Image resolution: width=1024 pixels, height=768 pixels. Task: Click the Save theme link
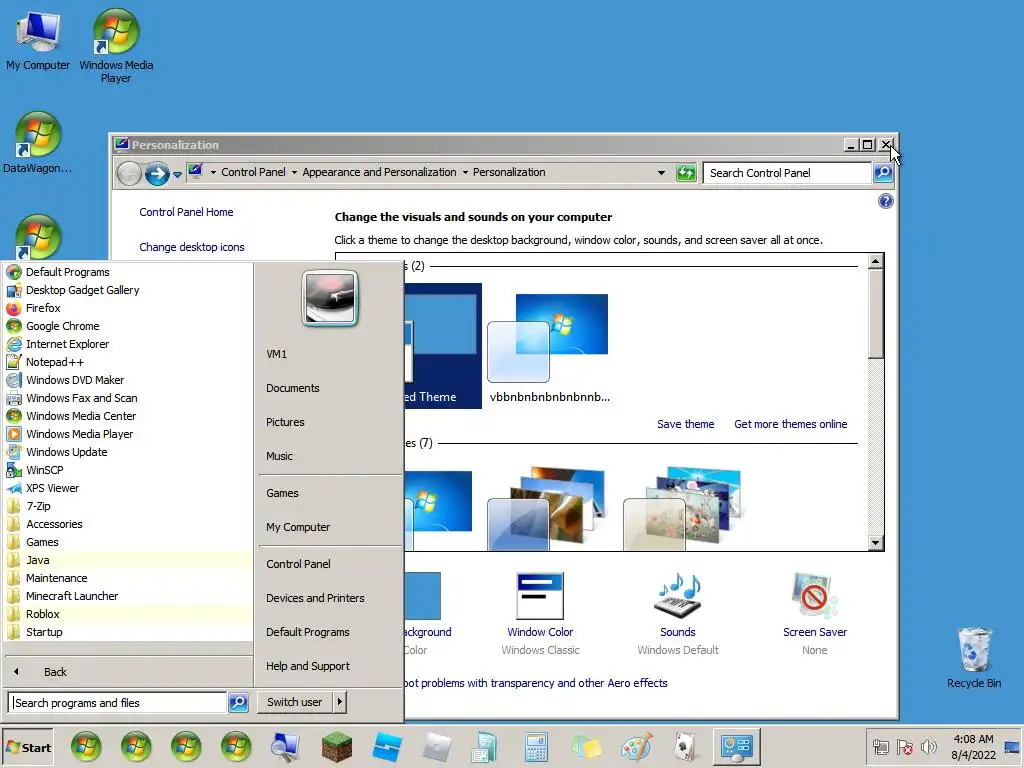point(685,424)
